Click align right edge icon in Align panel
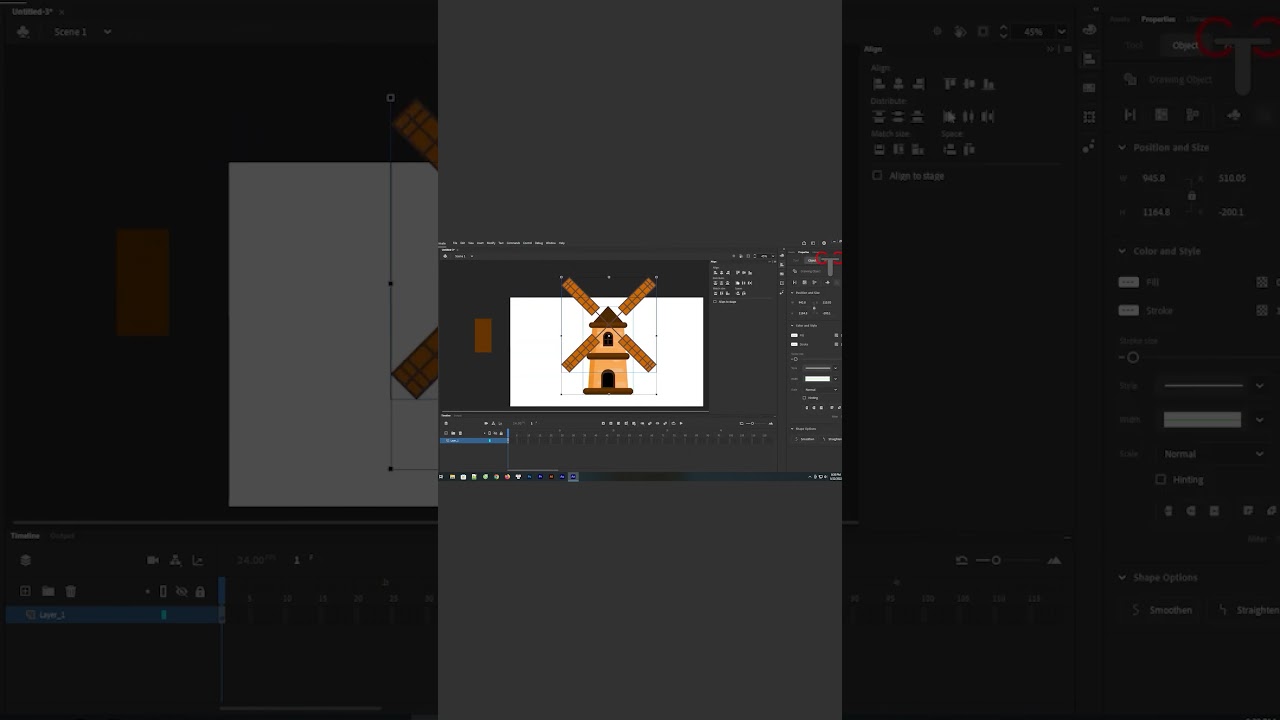The height and width of the screenshot is (720, 1280). tap(918, 84)
